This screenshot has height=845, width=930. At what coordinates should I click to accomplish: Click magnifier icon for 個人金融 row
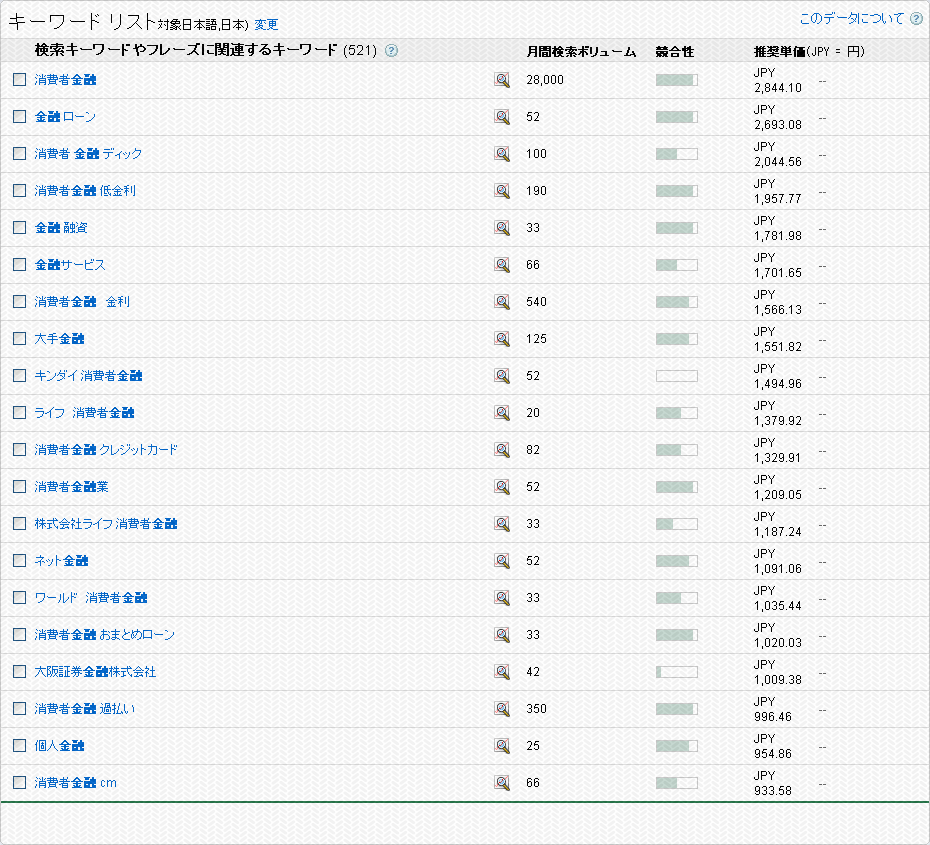pos(502,746)
